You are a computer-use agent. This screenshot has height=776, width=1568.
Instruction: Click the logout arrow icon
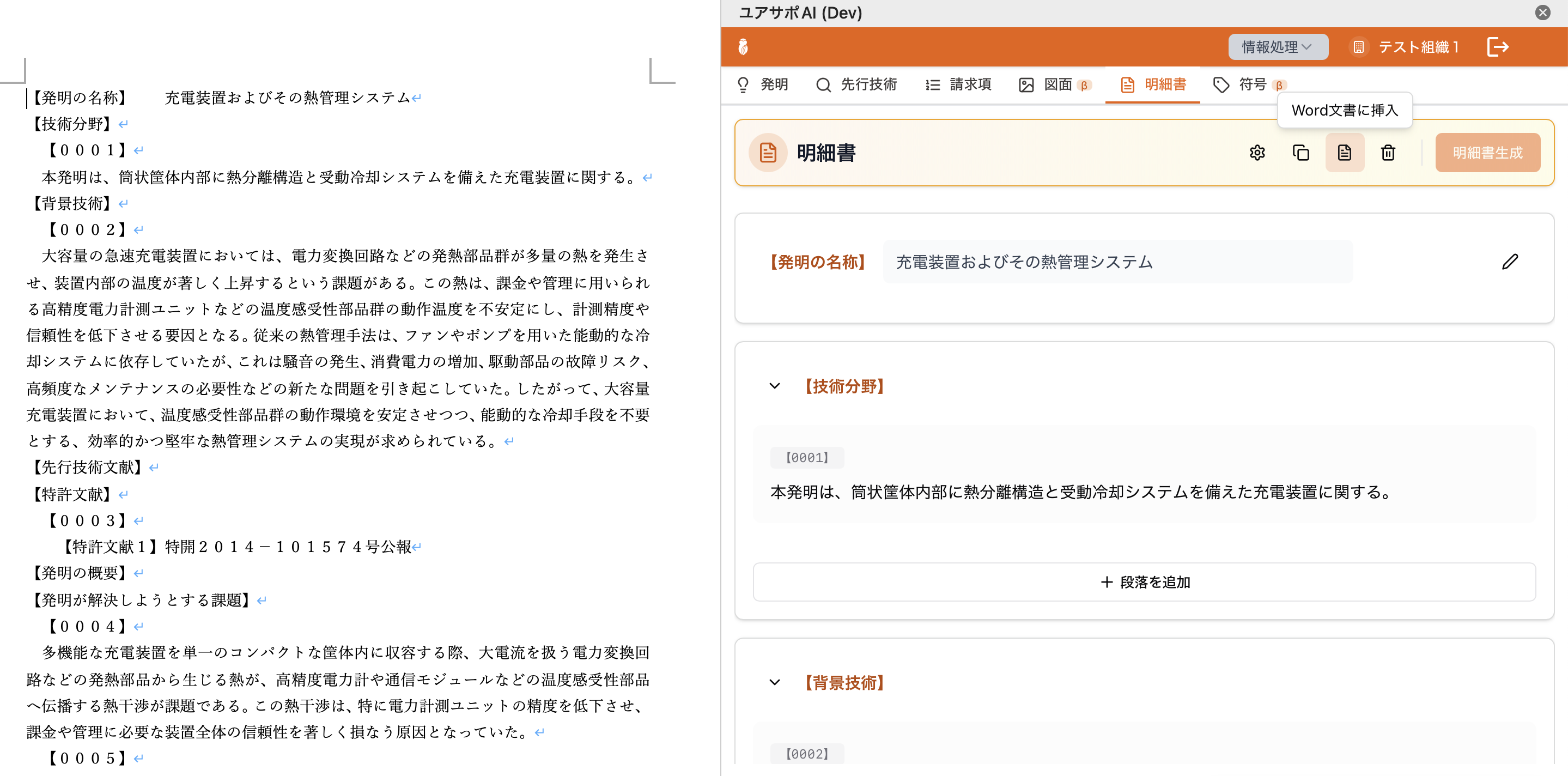point(1497,47)
